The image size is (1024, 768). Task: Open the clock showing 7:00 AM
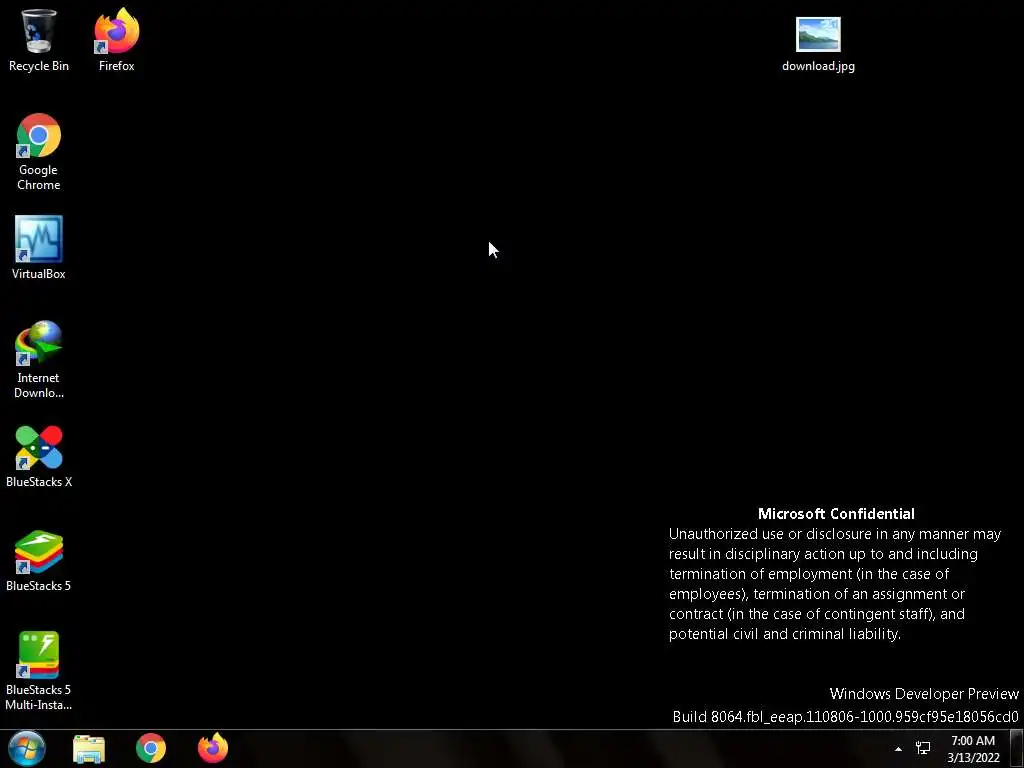tap(973, 749)
